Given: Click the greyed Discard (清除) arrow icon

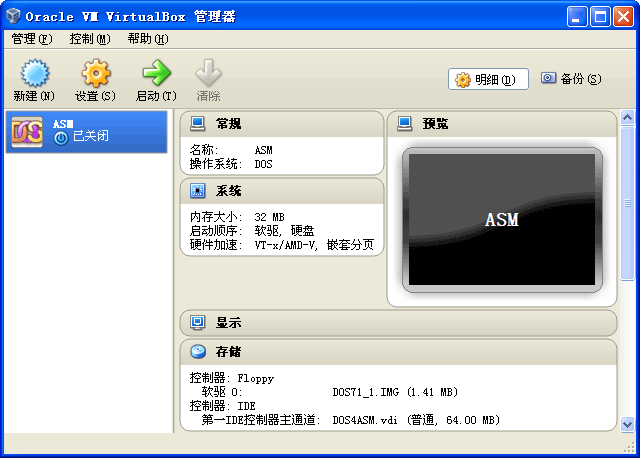Looking at the screenshot, I should (x=208, y=73).
